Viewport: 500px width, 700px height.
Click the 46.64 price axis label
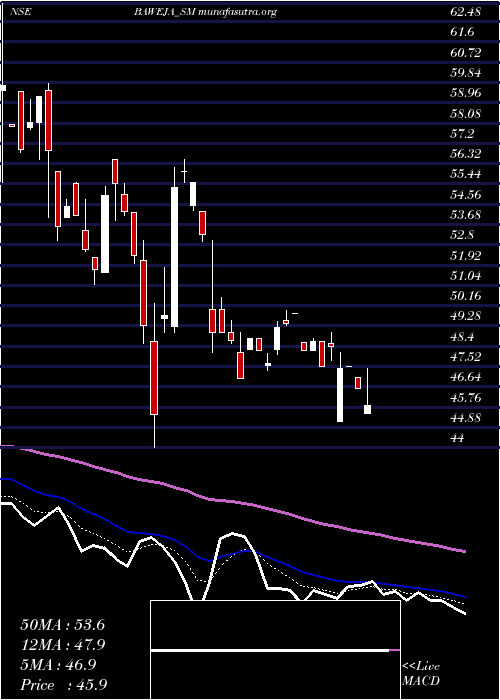point(465,377)
